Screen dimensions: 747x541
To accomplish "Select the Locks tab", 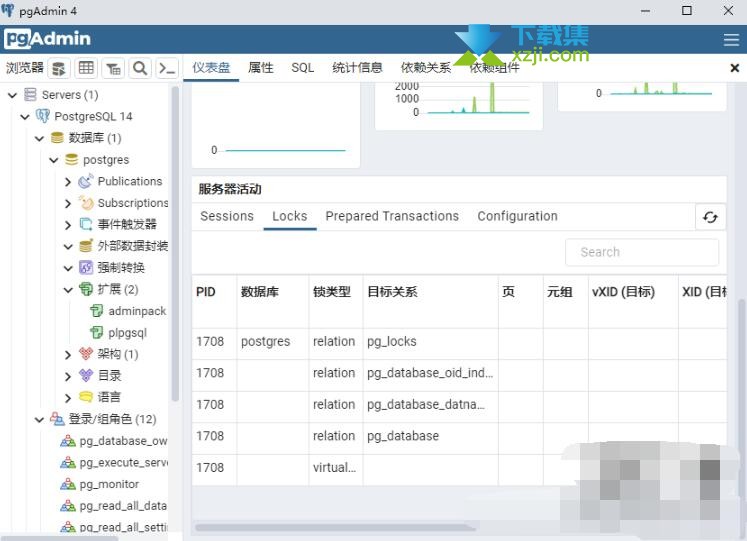I will click(x=290, y=216).
